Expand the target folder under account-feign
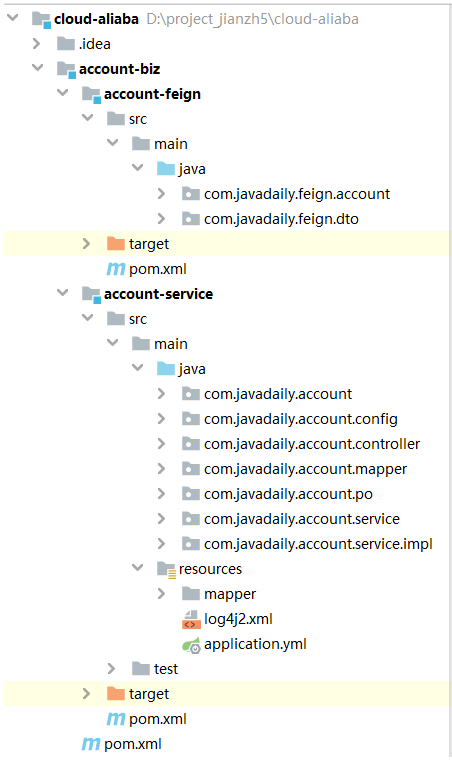This screenshot has height=764, width=452. 87,244
